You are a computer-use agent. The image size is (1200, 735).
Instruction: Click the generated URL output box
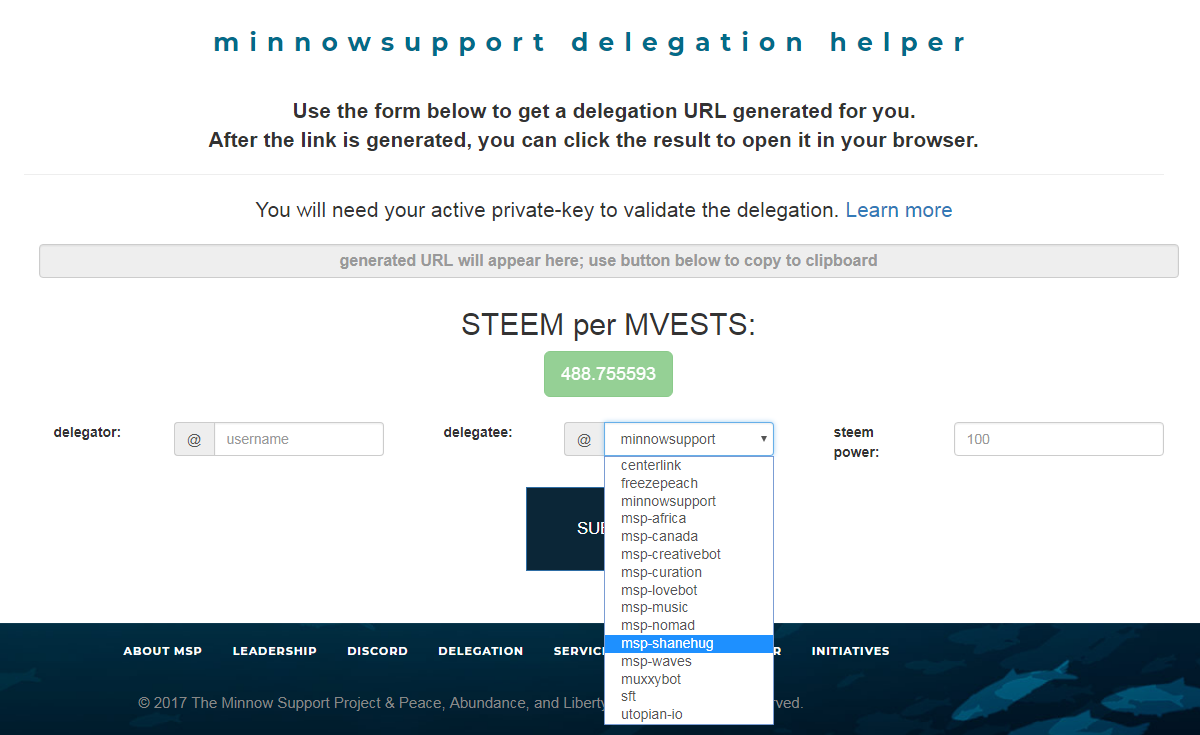pyautogui.click(x=608, y=261)
